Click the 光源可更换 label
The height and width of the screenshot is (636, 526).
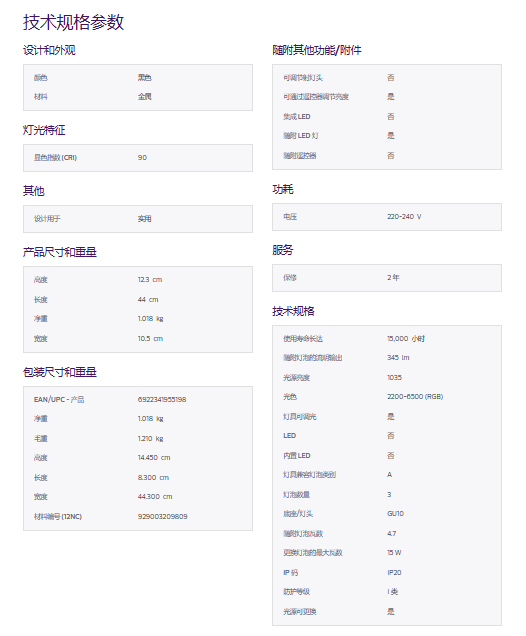click(300, 611)
